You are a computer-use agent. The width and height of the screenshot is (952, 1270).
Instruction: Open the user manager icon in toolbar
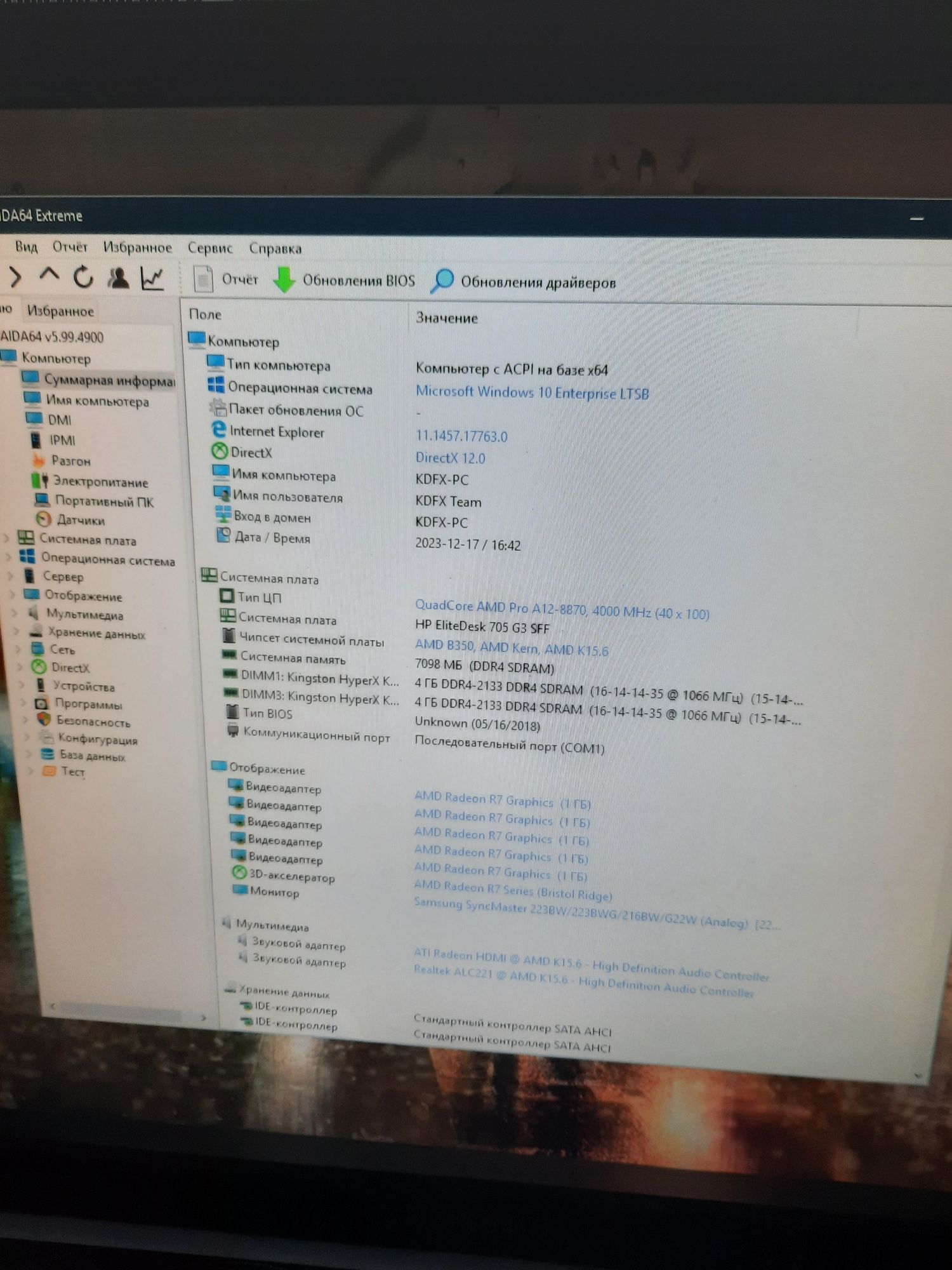pos(118,277)
